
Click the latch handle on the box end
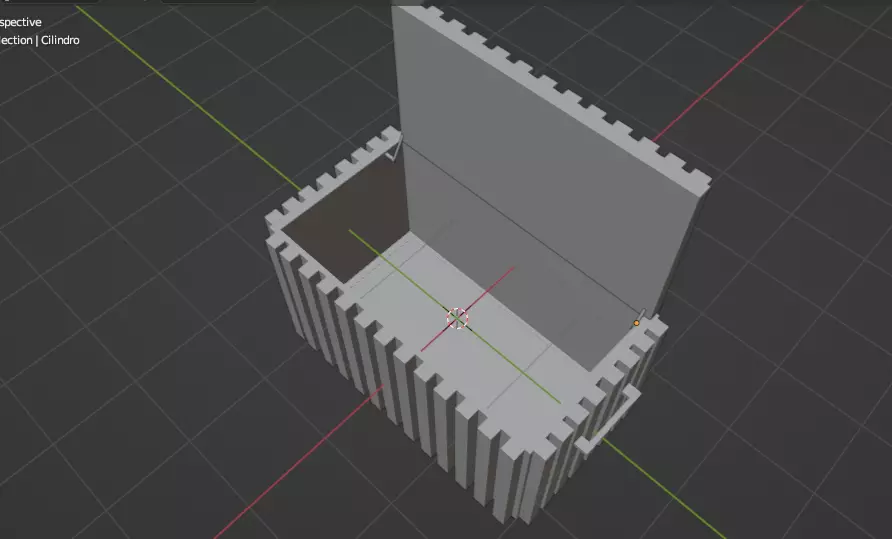608,421
